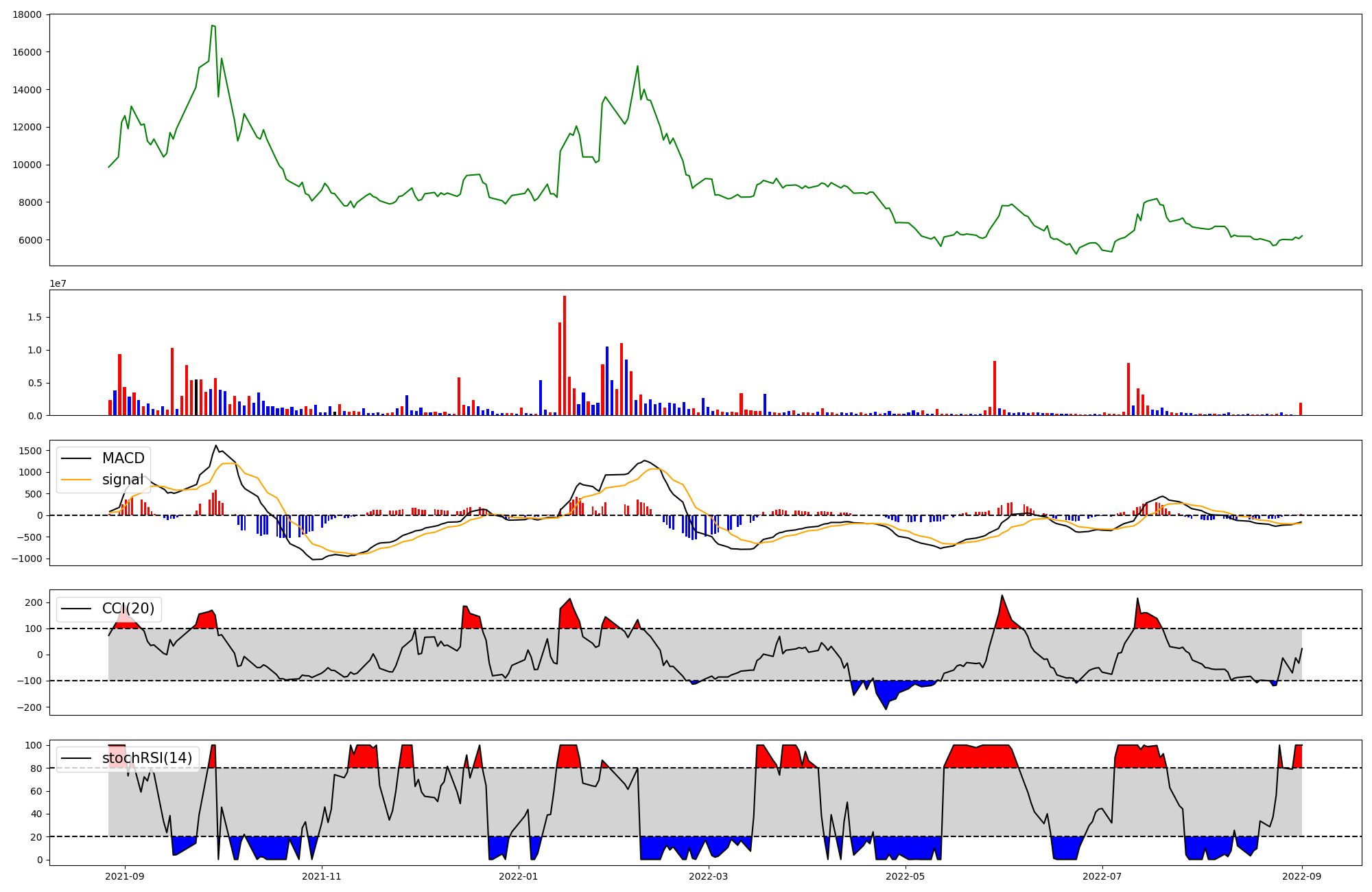Click the 2022-07 x-axis date label
This screenshot has height=892, width=1372.
coord(1102,876)
